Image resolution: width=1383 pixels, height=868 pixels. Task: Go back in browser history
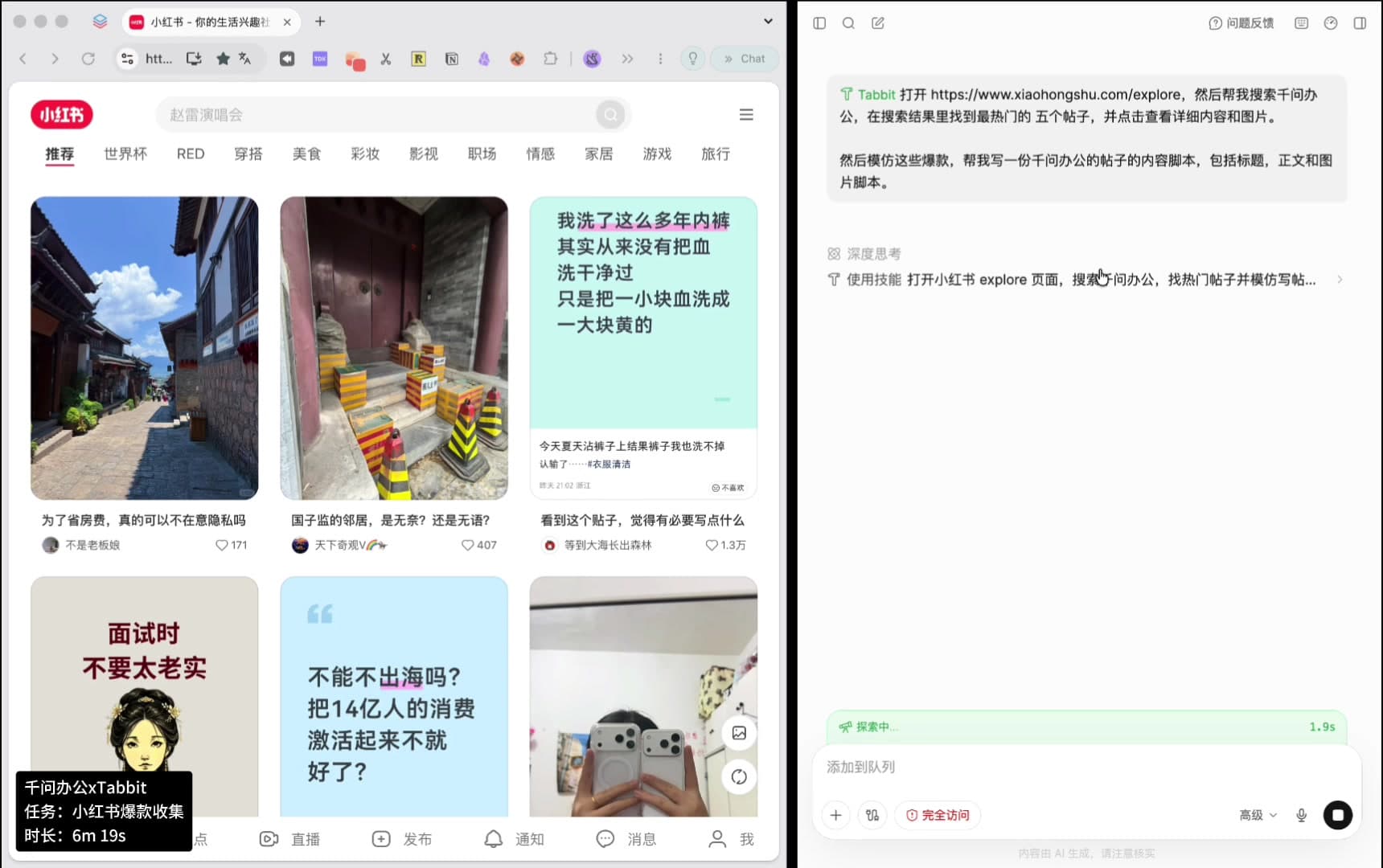click(23, 59)
